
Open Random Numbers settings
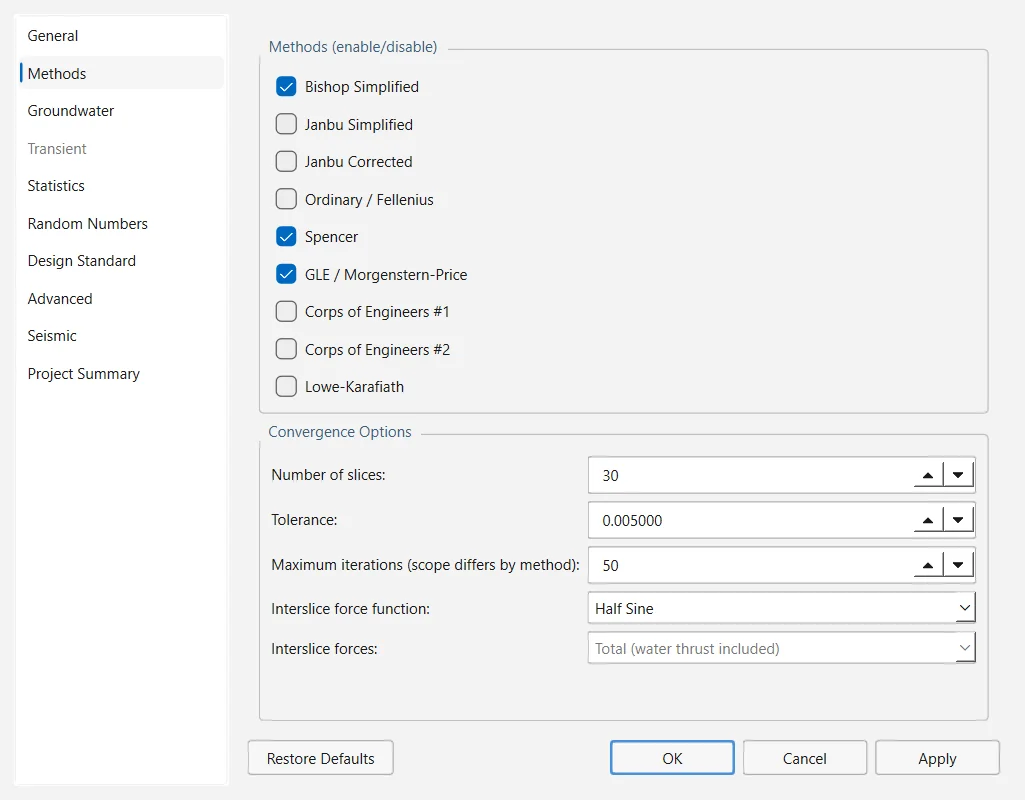tap(122, 224)
